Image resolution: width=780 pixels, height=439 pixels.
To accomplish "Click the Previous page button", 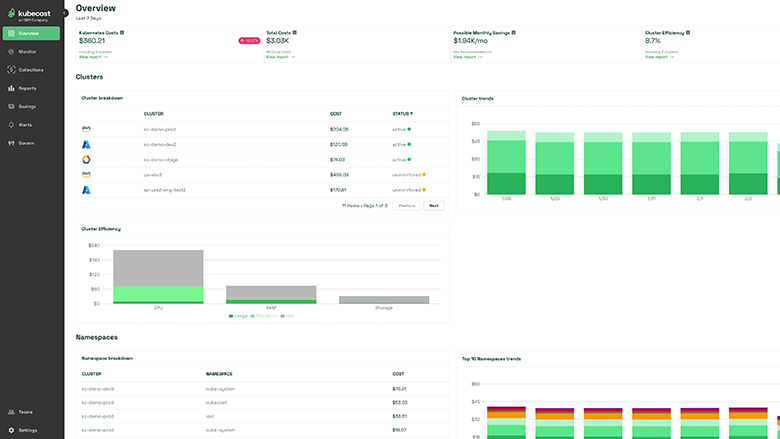I will 406,205.
